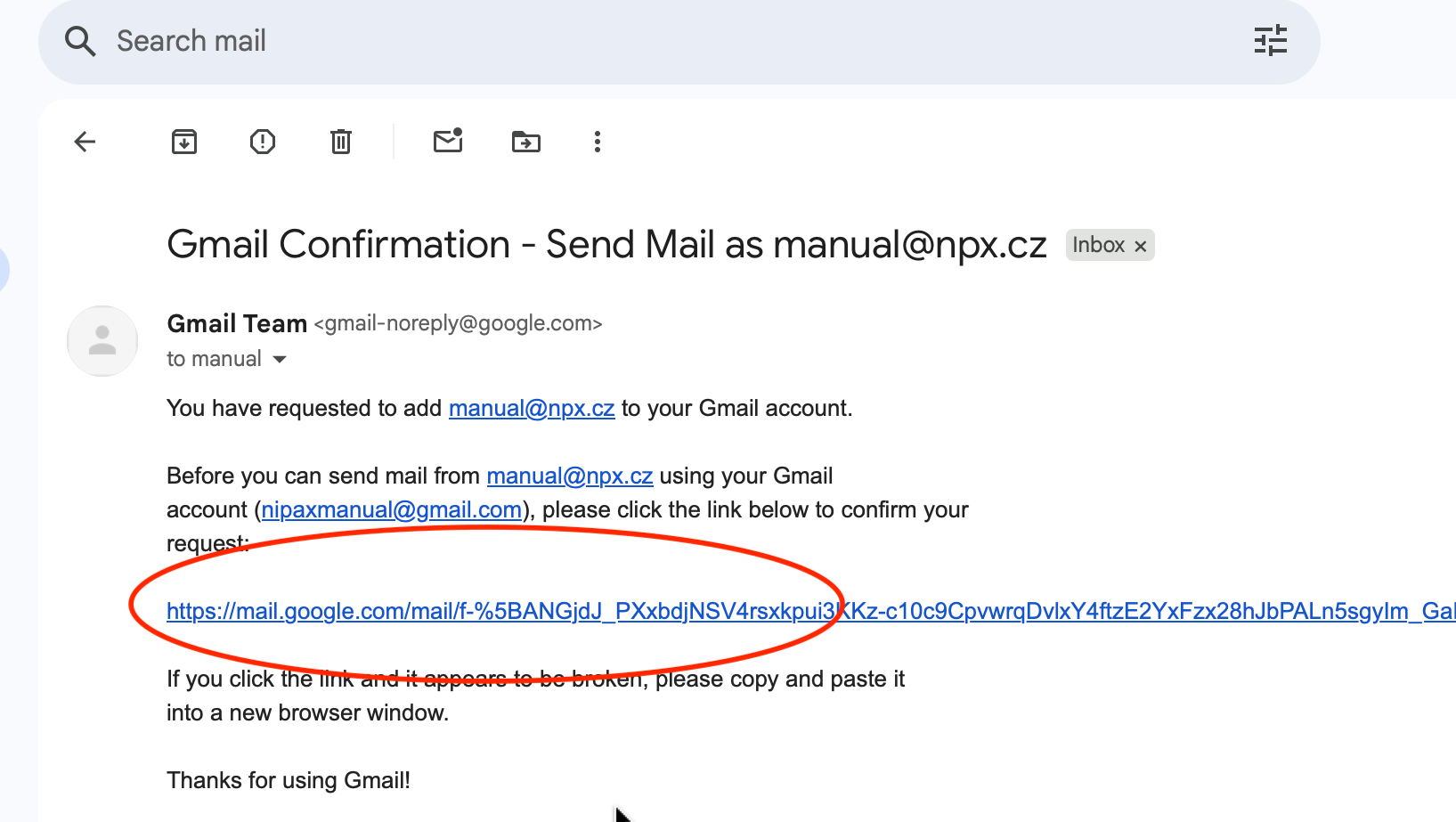The width and height of the screenshot is (1456, 822).
Task: Report this message as spam
Action: point(263,142)
